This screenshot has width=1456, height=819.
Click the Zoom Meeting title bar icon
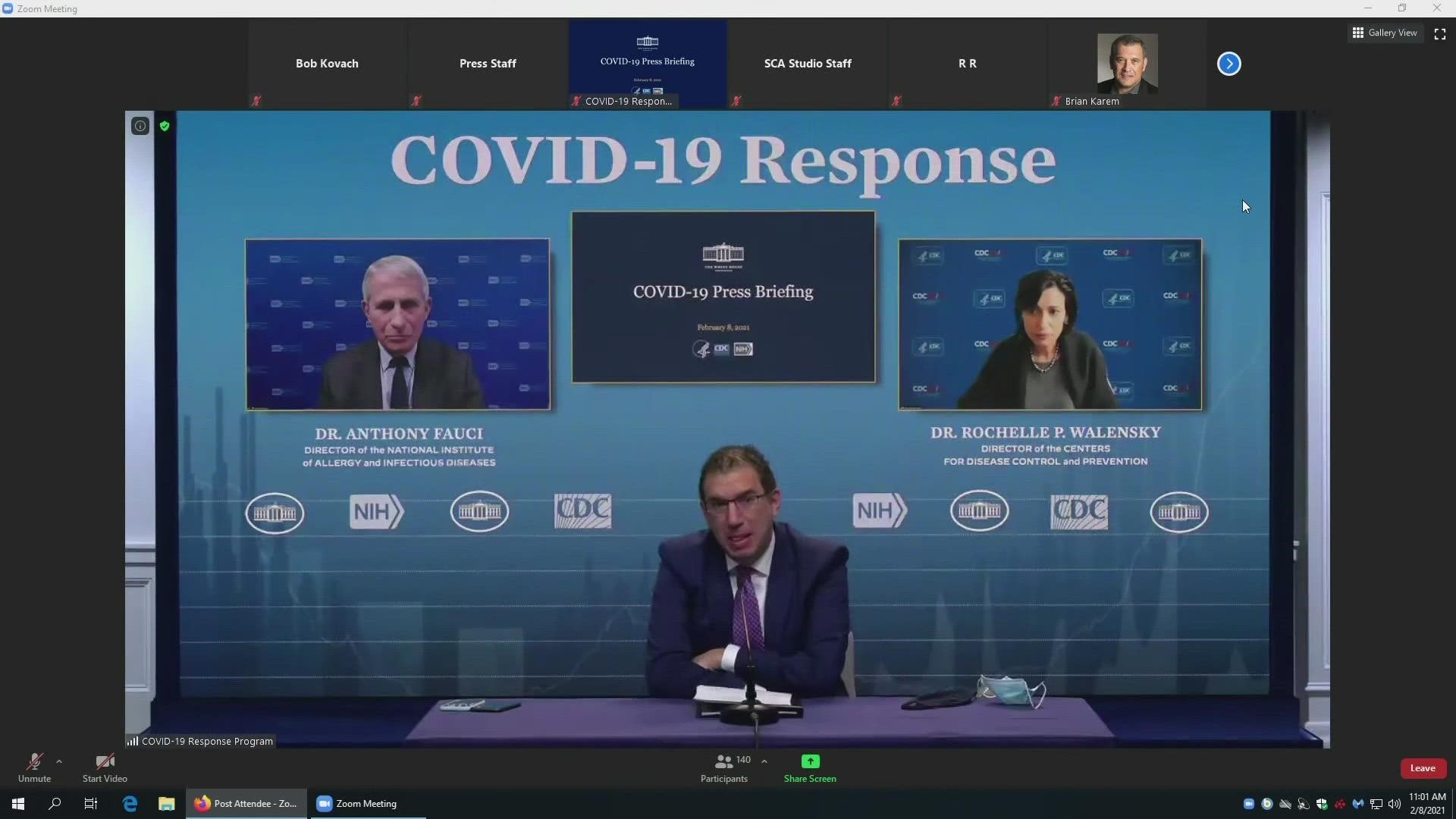[8, 8]
